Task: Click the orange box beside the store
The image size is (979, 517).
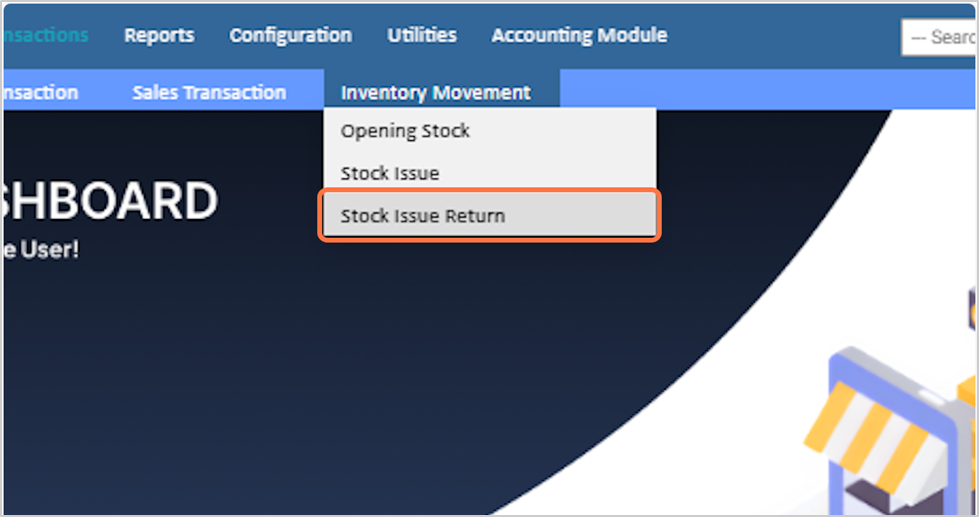Action: (x=970, y=390)
